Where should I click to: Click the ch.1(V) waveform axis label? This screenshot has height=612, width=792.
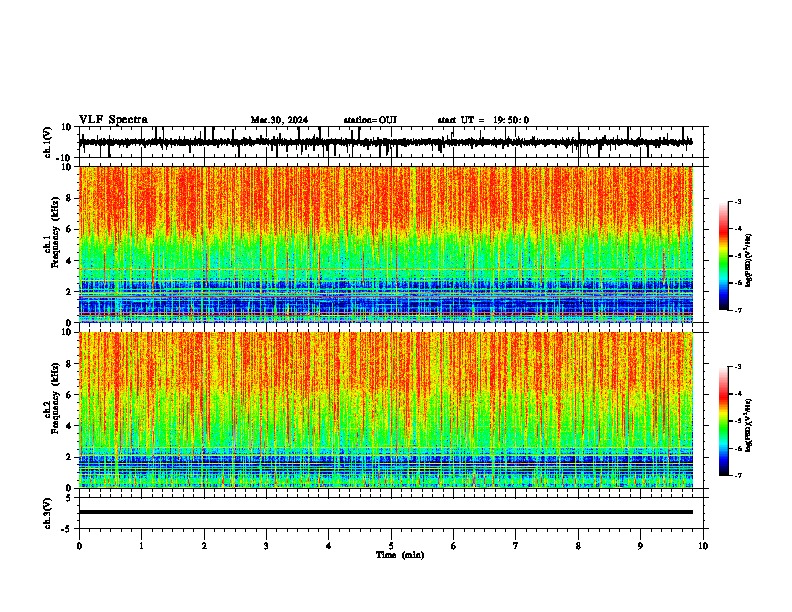click(x=48, y=142)
